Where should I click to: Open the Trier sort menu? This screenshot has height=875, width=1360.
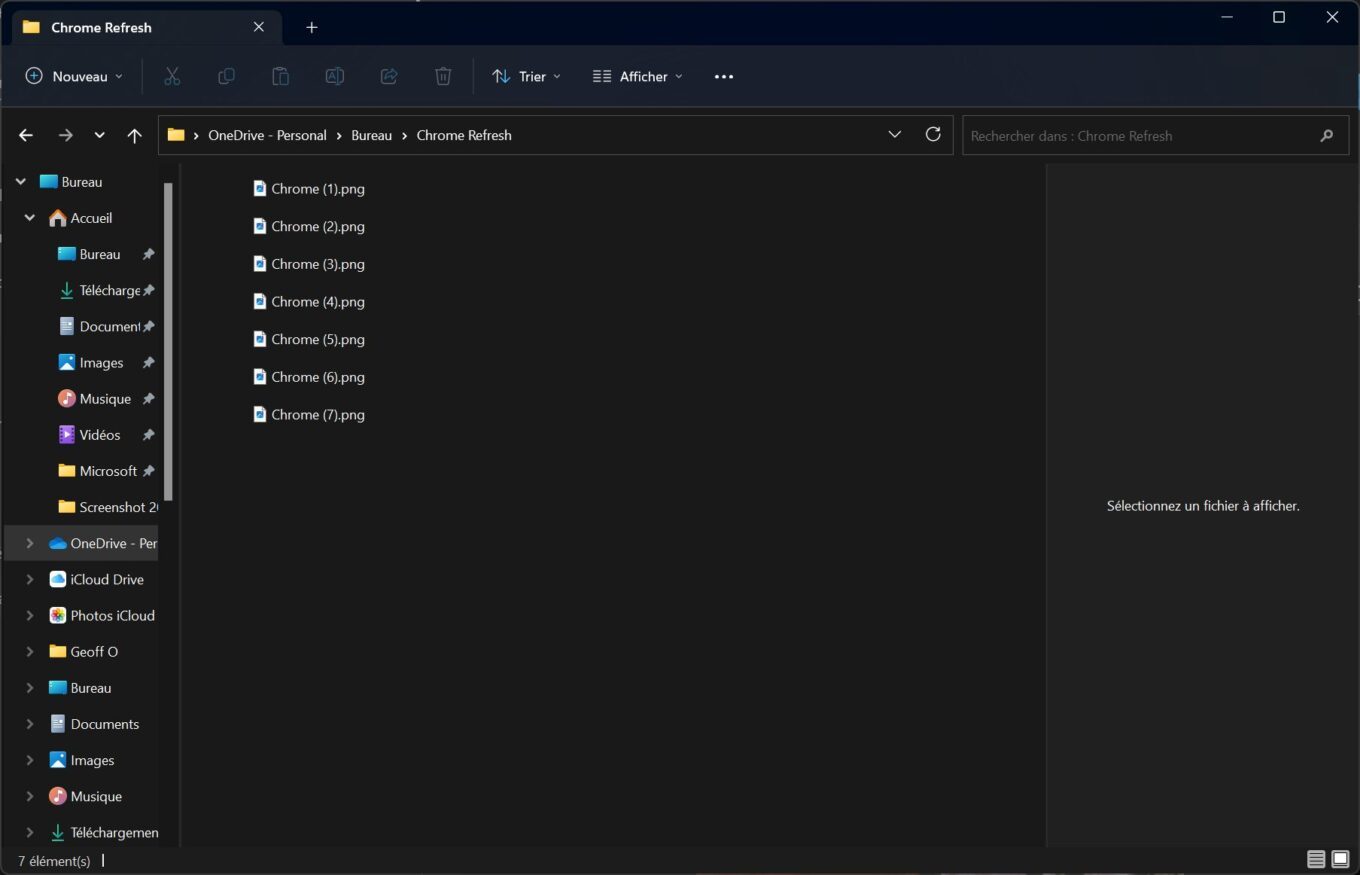click(526, 76)
